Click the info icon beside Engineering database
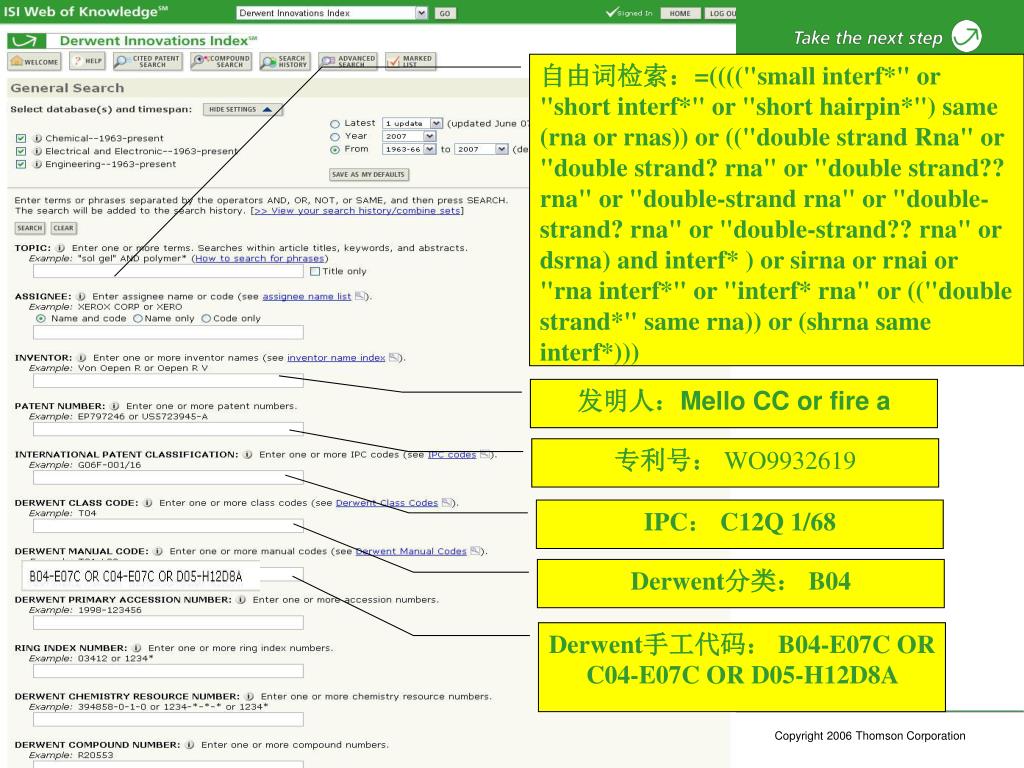Viewport: 1024px width, 768px height. [x=38, y=165]
